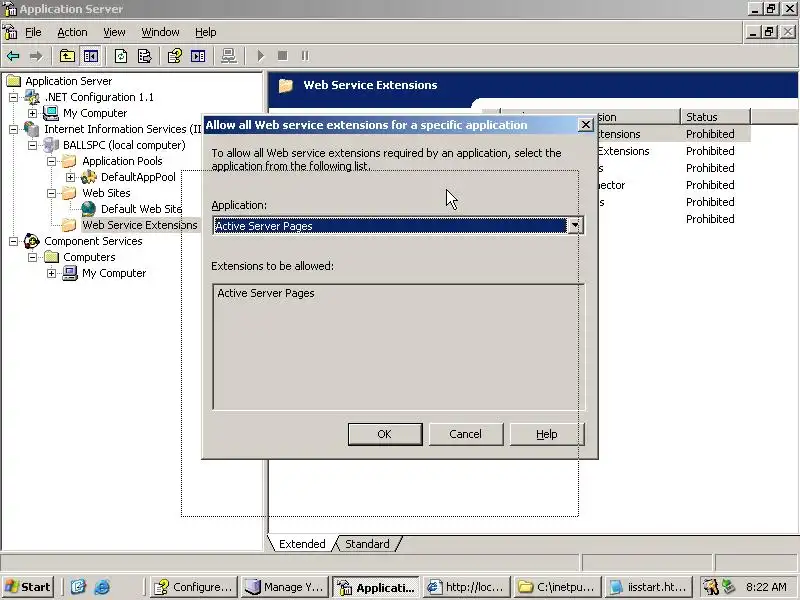This screenshot has height=600, width=800.
Task: Expand My Computer under .NET Configuration
Action: coord(33,113)
